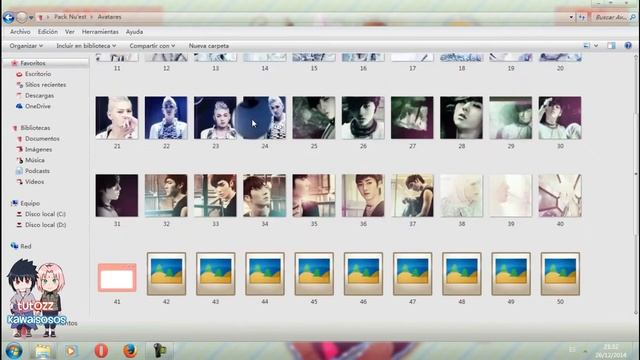
Task: Open the green recorder app in taskbar
Action: point(160,351)
